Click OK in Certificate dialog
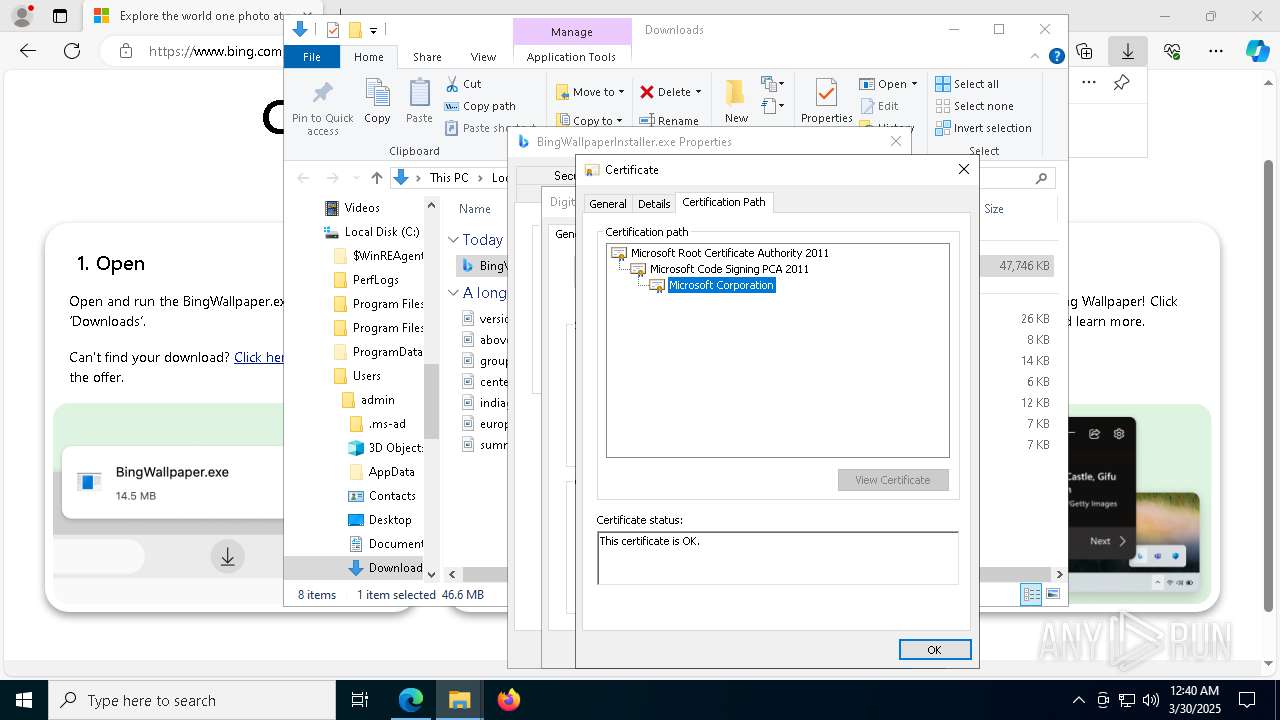Viewport: 1280px width, 720px height. tap(934, 650)
